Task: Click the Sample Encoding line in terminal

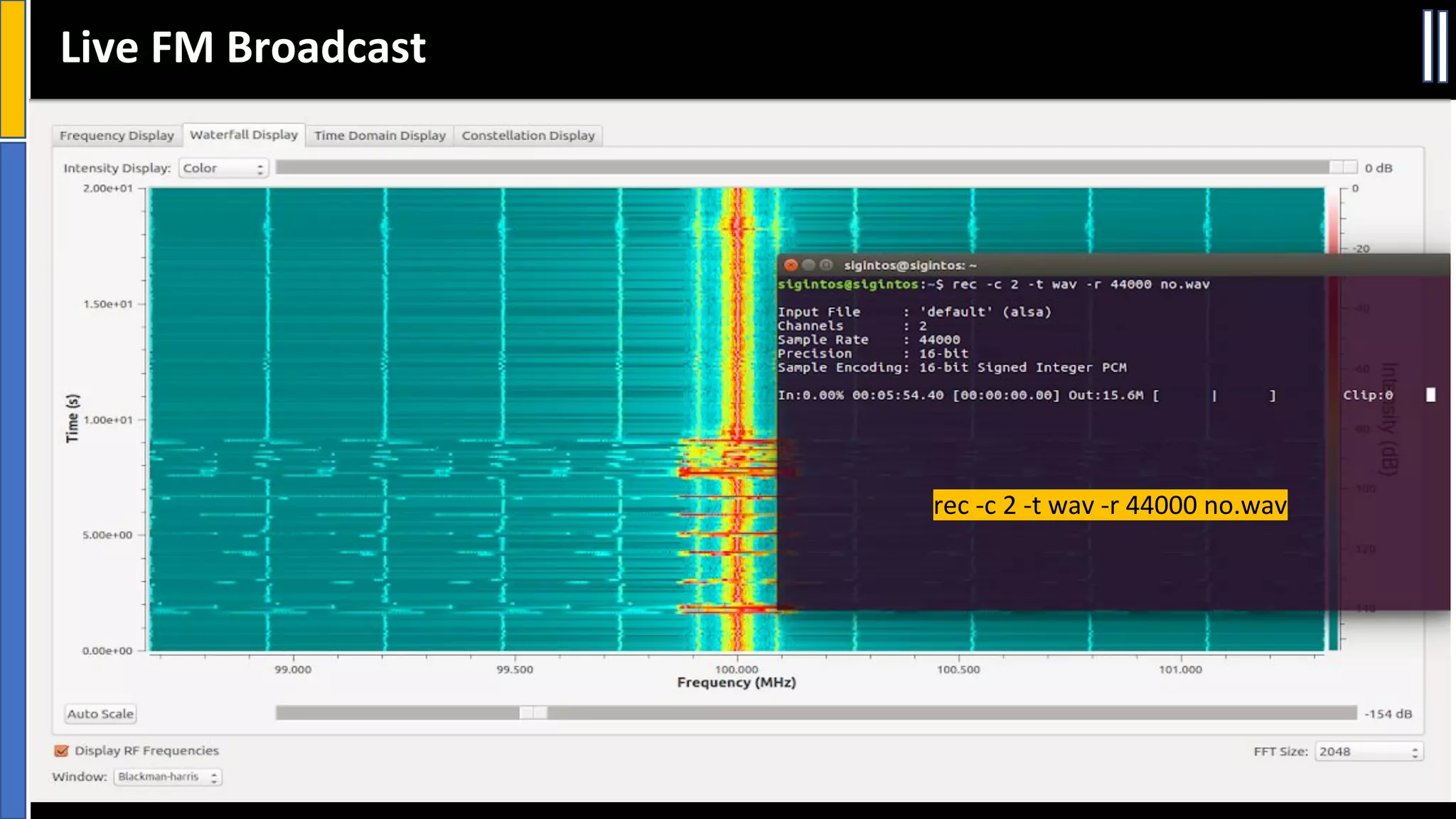Action: [x=952, y=368]
